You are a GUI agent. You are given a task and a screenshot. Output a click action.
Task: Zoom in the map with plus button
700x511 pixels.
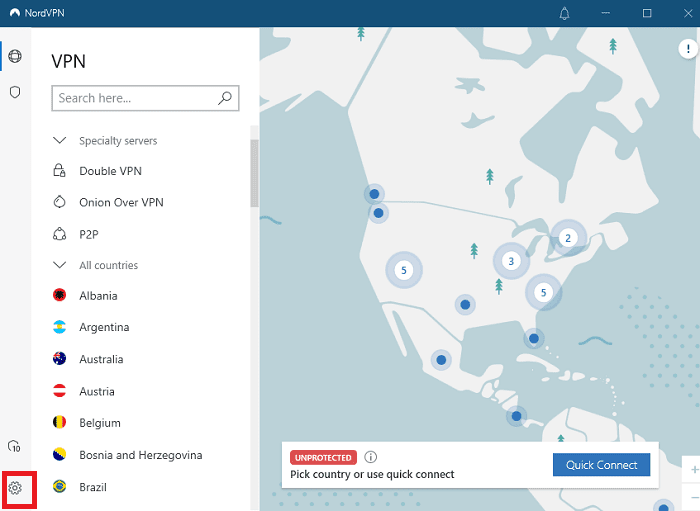coord(694,468)
